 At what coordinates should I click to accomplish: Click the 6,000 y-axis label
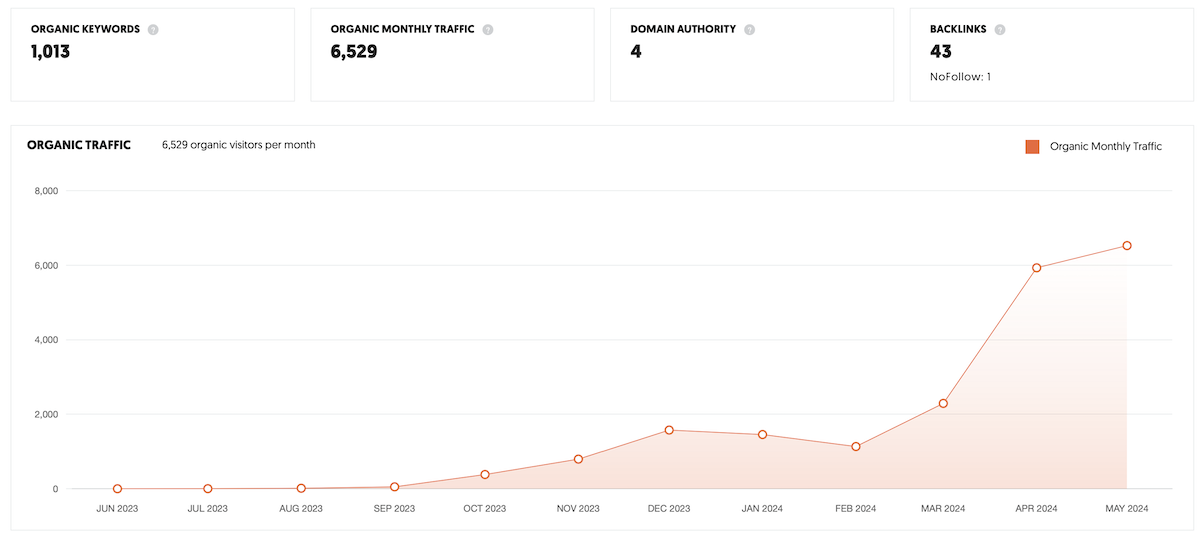pyautogui.click(x=46, y=266)
